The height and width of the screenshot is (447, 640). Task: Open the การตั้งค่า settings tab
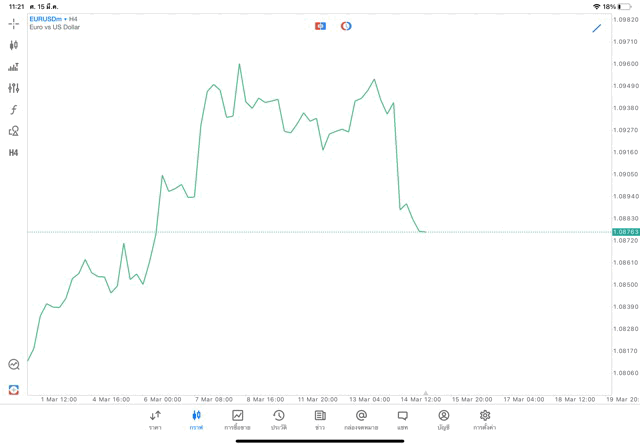485,420
